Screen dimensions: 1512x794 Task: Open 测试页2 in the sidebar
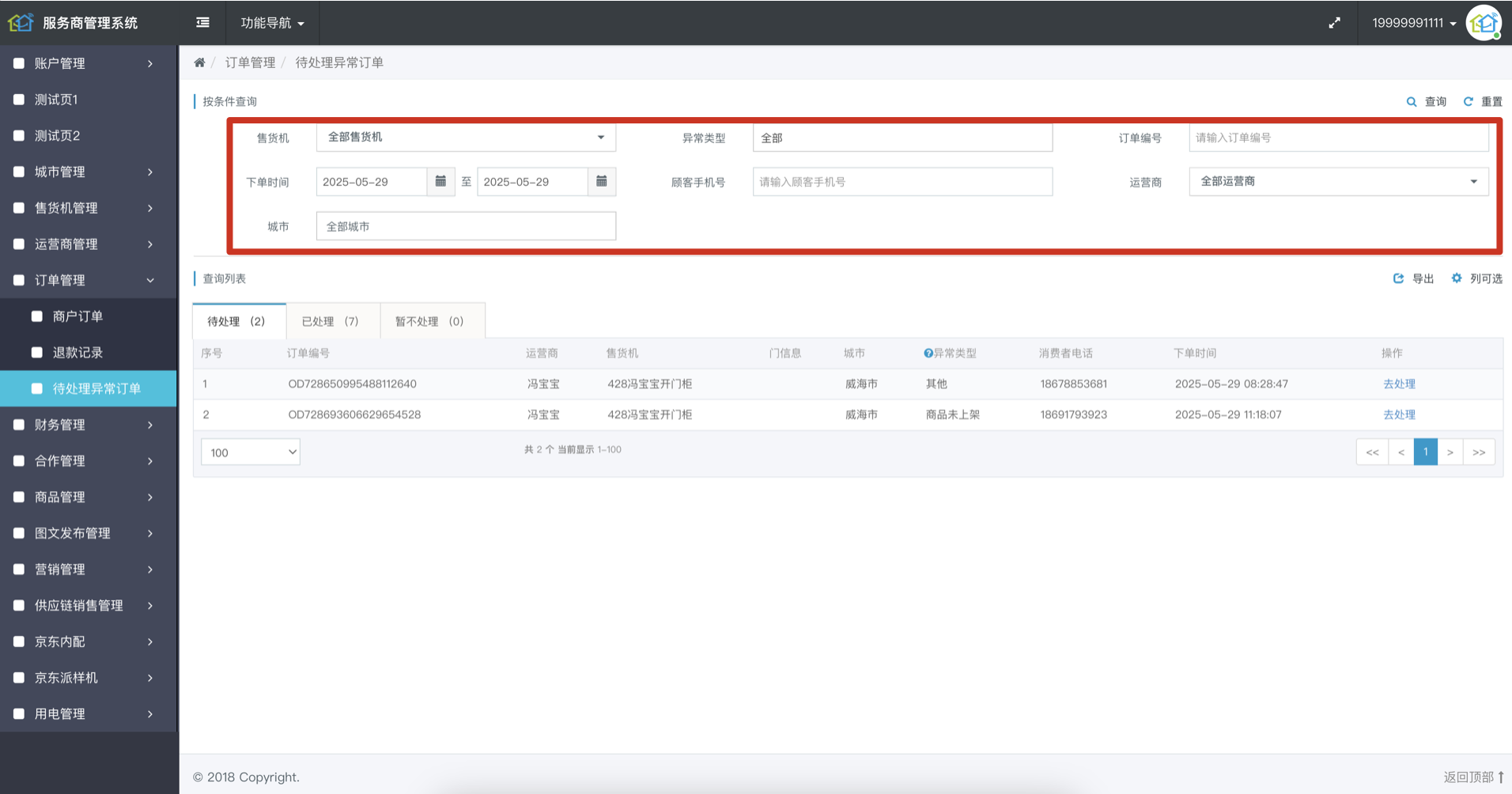(x=89, y=135)
